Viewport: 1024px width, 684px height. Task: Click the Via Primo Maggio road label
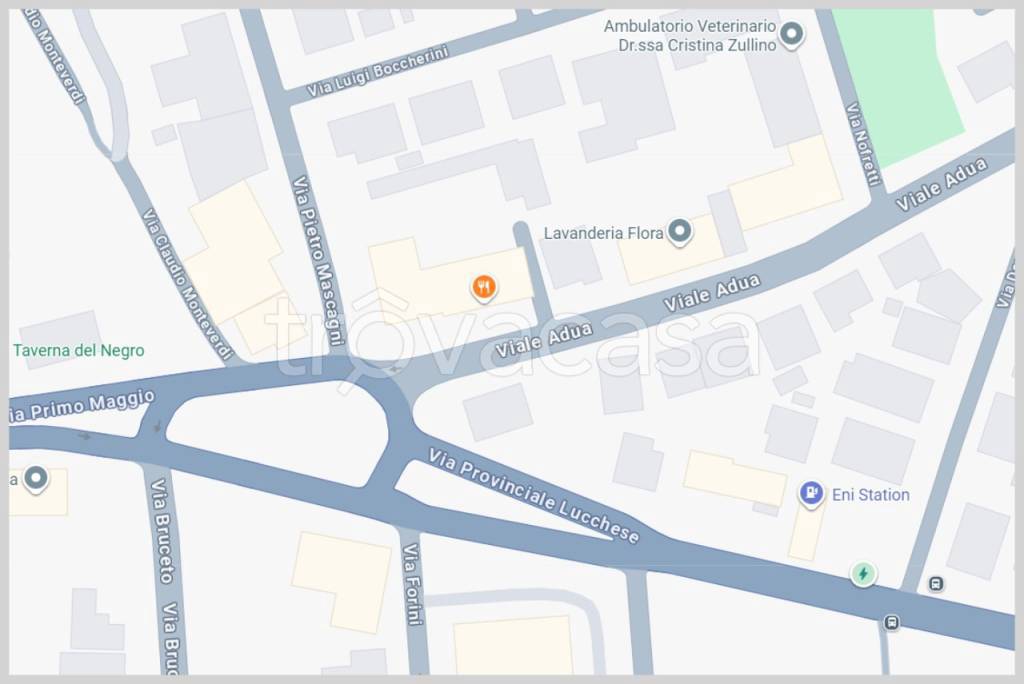click(82, 406)
